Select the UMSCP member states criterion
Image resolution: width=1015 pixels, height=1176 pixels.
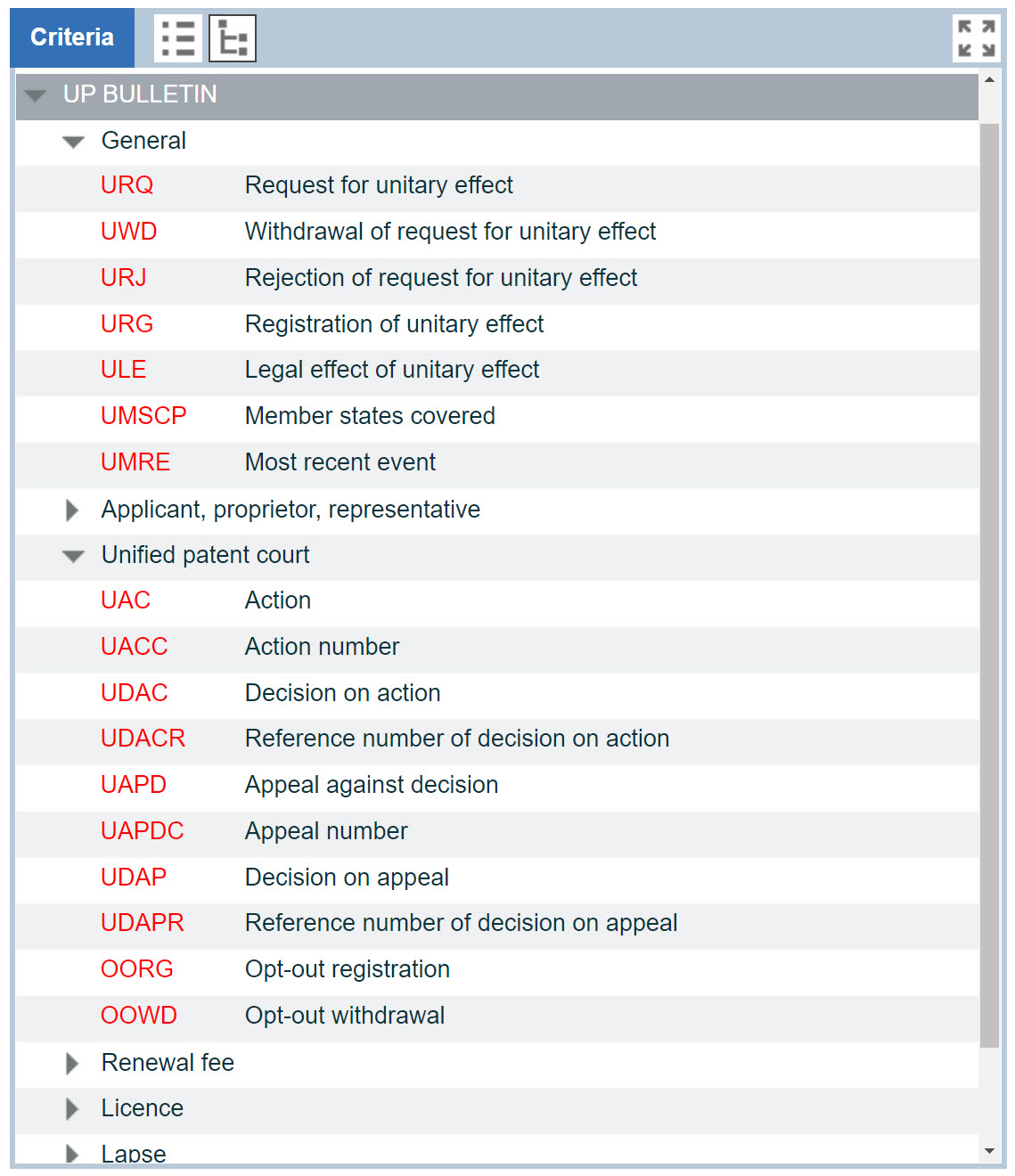[x=143, y=416]
